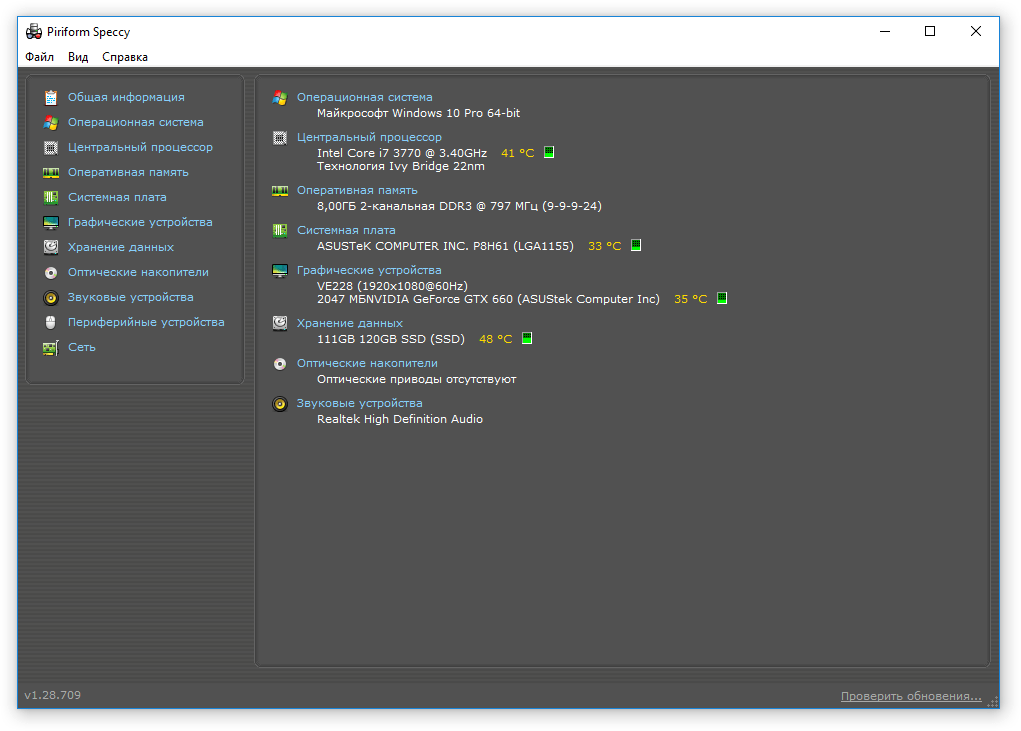Click the GPU temperature value 35 °C

(691, 299)
